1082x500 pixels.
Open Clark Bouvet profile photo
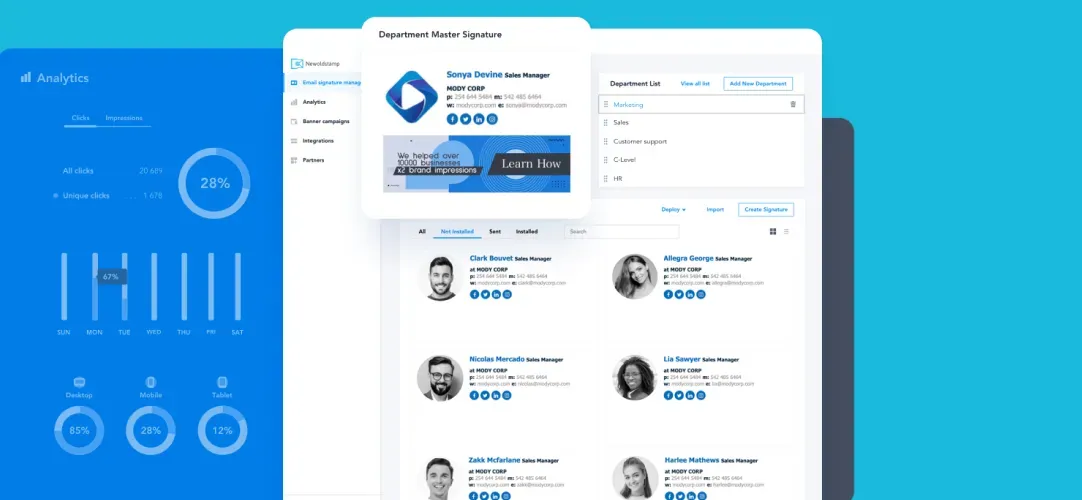(x=440, y=278)
